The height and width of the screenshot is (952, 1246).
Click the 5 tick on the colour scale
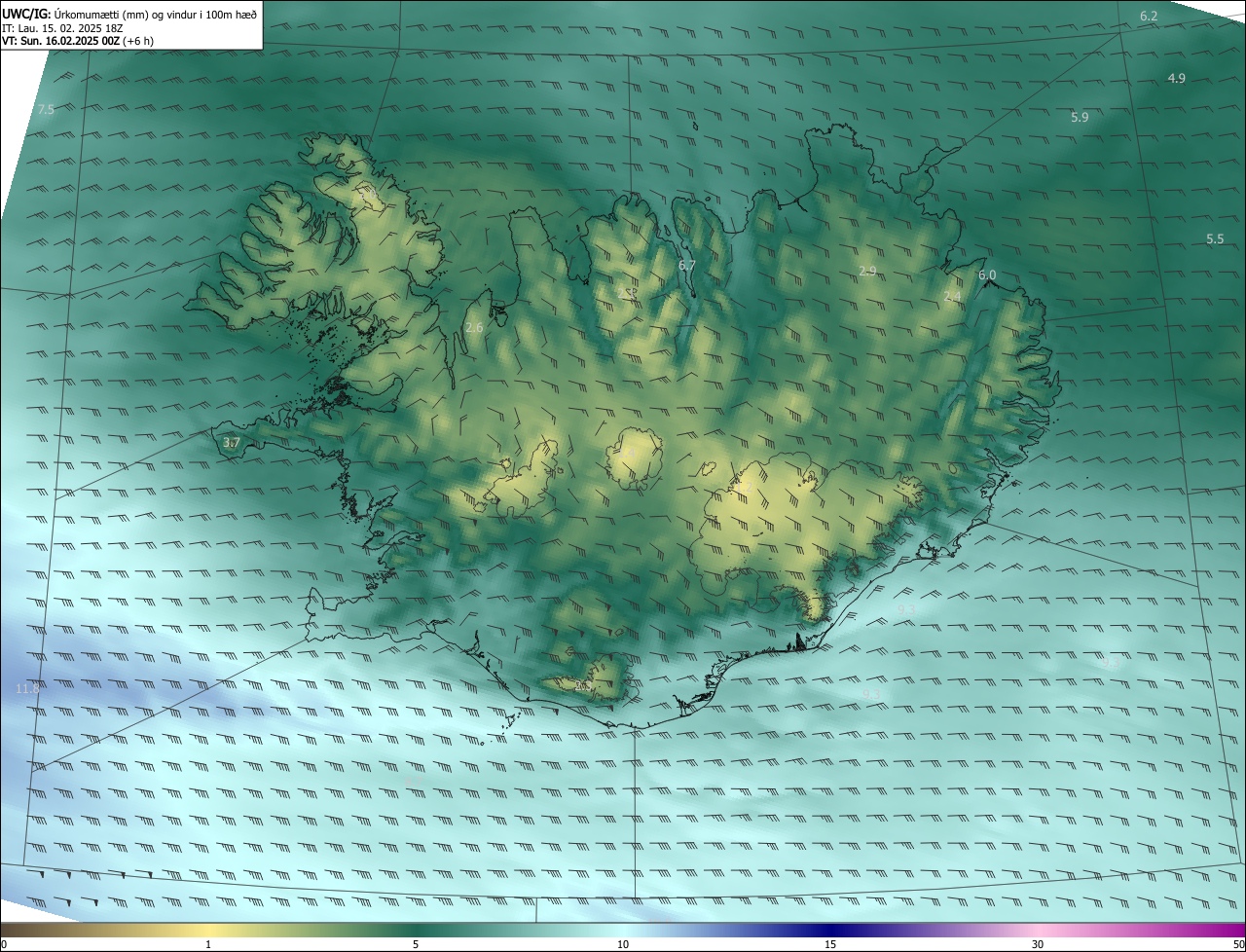pyautogui.click(x=416, y=944)
